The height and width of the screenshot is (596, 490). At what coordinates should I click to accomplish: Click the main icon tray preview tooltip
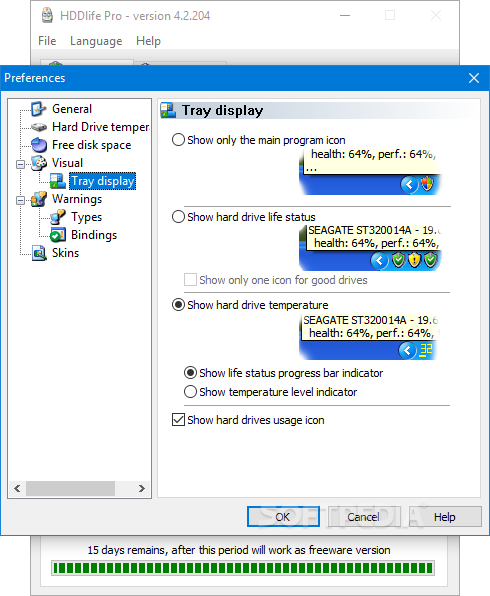371,161
